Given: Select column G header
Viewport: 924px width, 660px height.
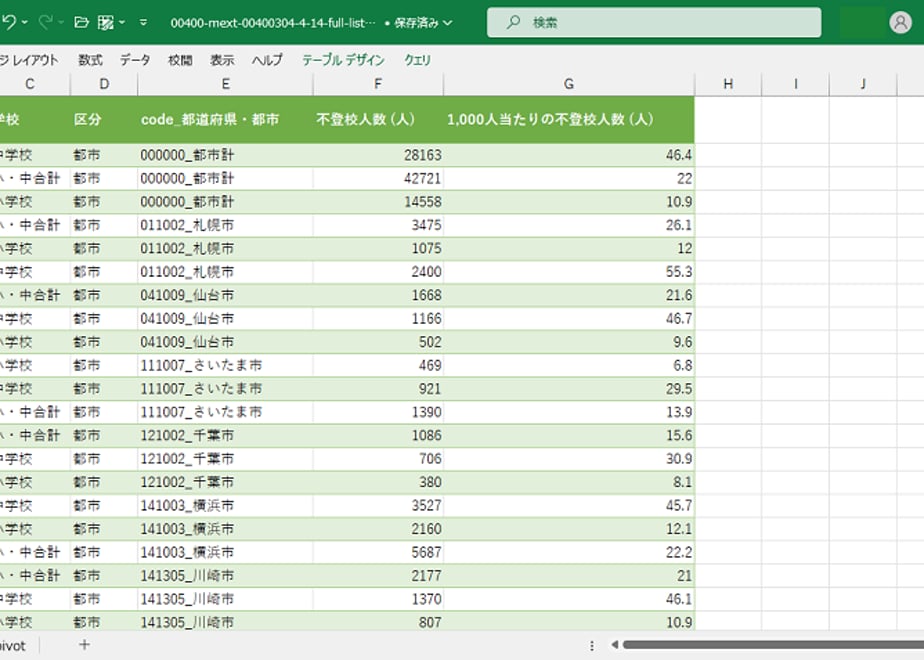Looking at the screenshot, I should 569,84.
